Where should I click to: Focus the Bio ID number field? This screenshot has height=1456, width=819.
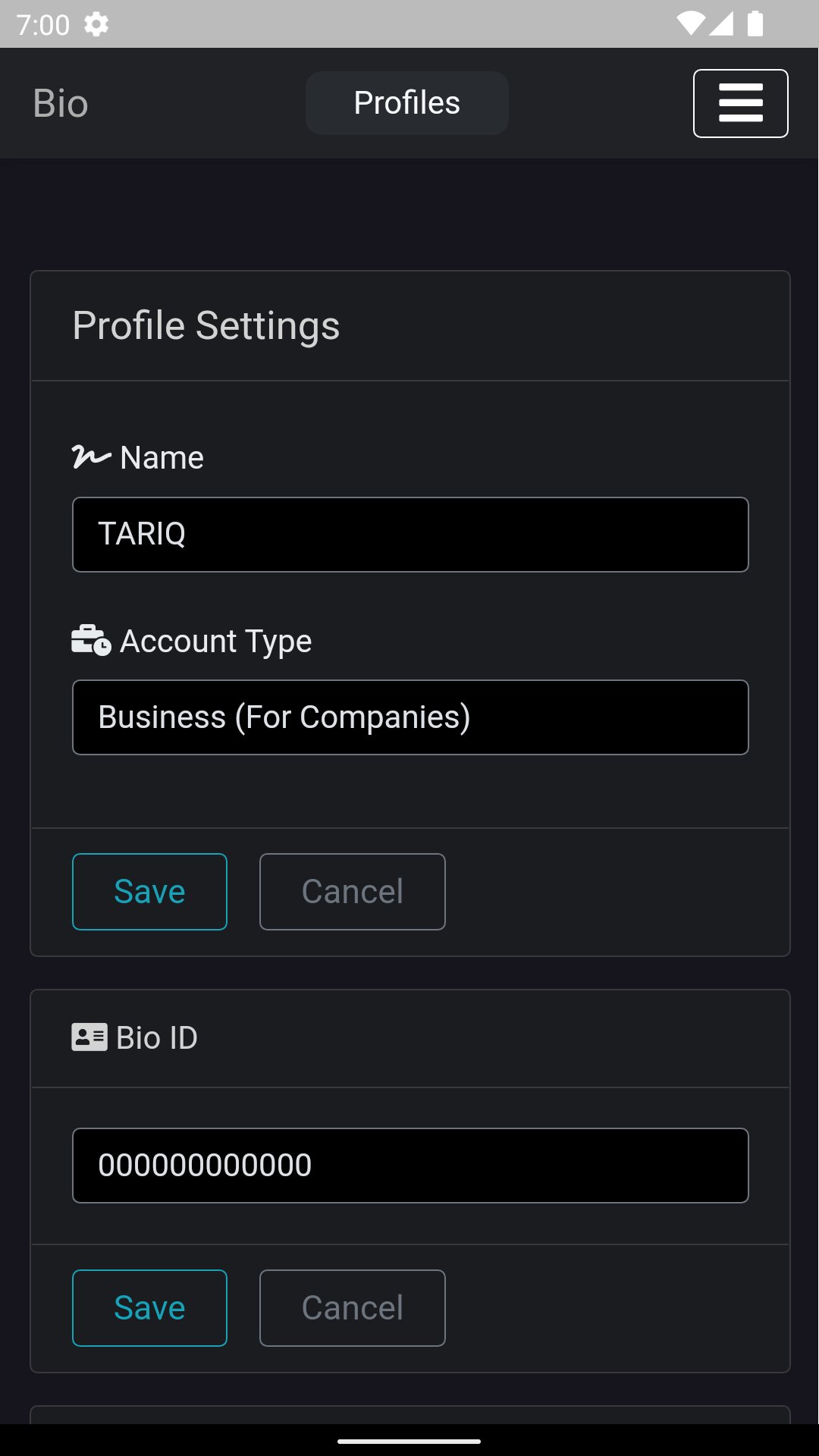point(410,1166)
